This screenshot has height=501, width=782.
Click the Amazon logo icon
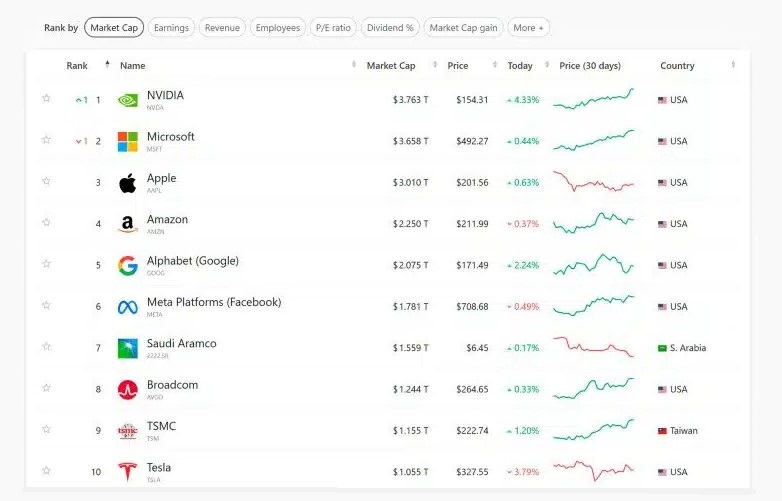pyautogui.click(x=128, y=224)
